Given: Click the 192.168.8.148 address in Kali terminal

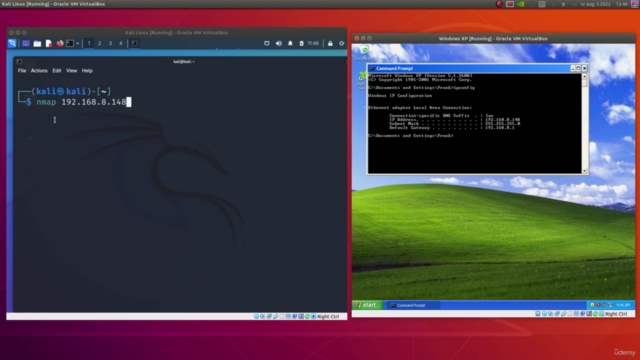Looking at the screenshot, I should point(94,102).
